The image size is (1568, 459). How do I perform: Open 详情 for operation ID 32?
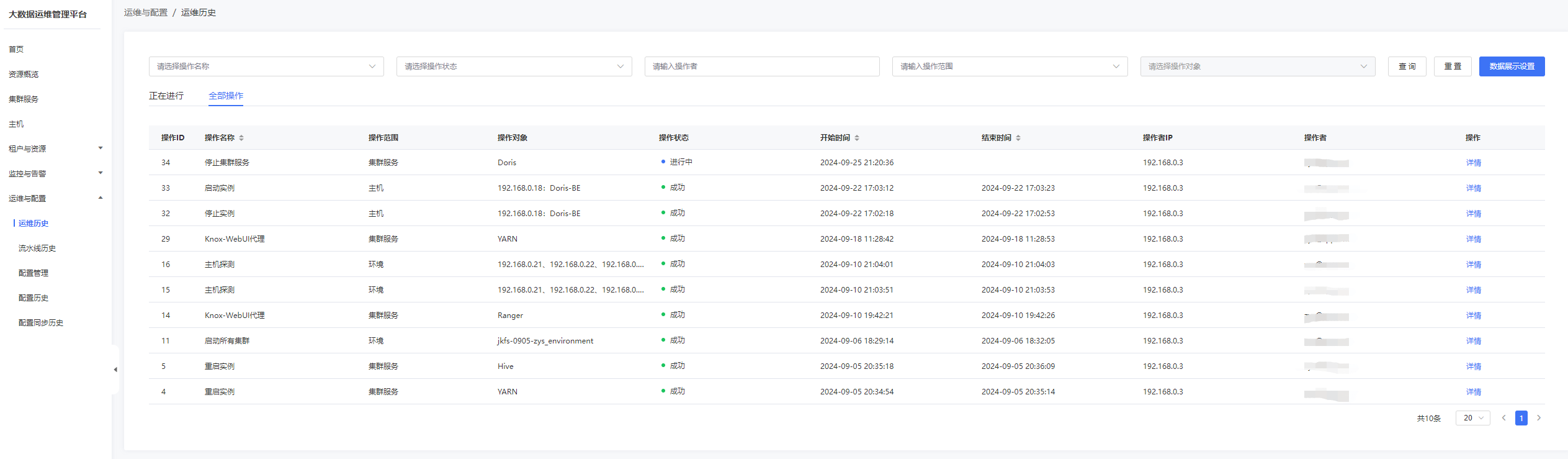click(1474, 214)
